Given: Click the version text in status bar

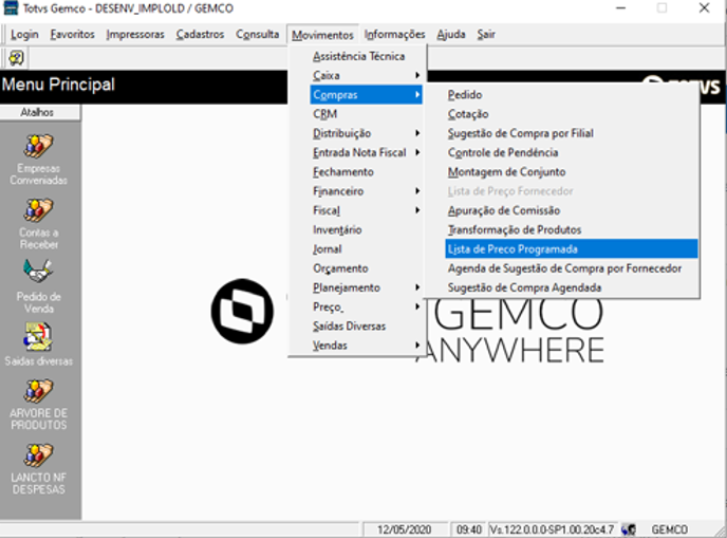Looking at the screenshot, I should [552, 529].
